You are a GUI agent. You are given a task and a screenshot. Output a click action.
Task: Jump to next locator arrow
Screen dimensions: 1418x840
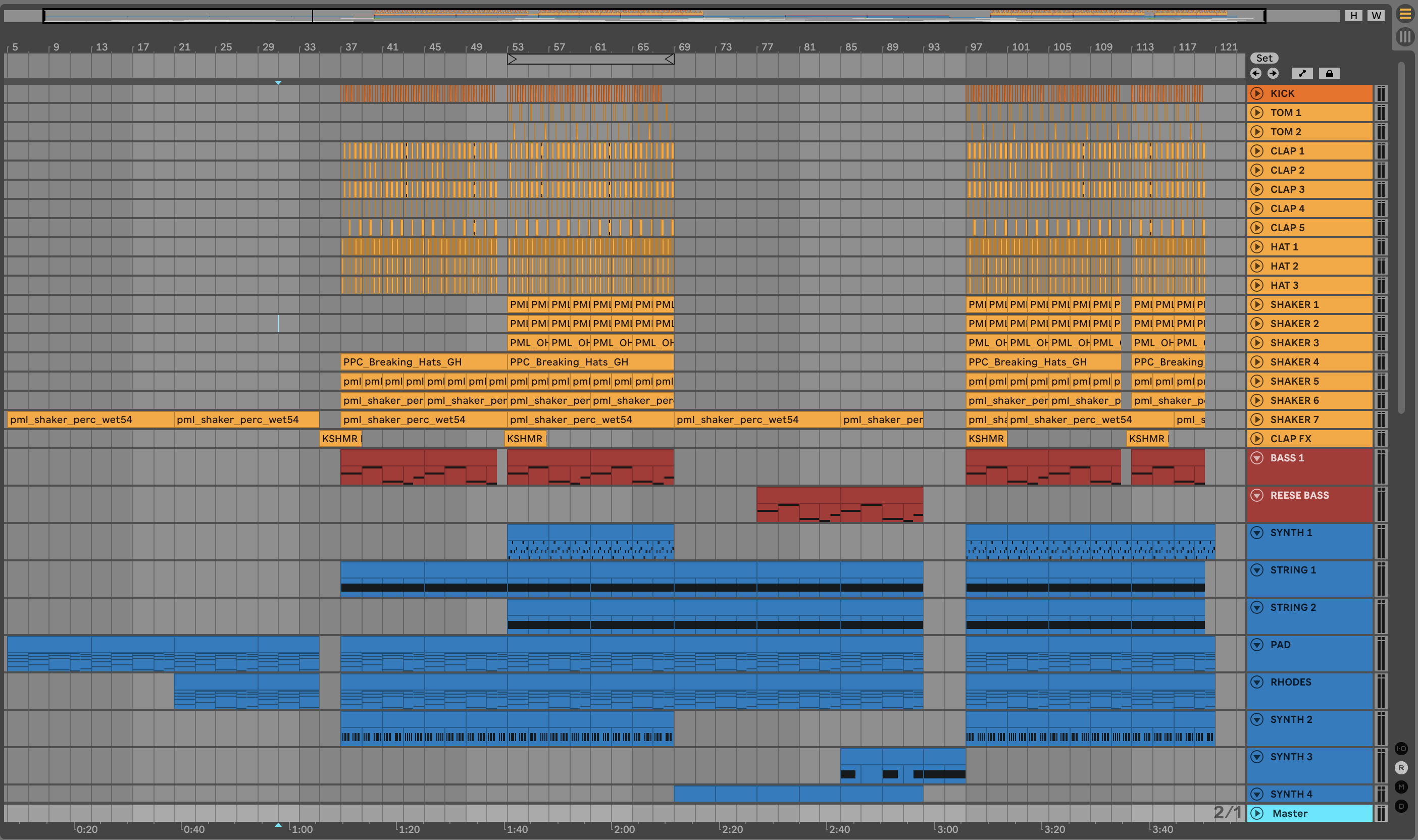tap(1273, 73)
